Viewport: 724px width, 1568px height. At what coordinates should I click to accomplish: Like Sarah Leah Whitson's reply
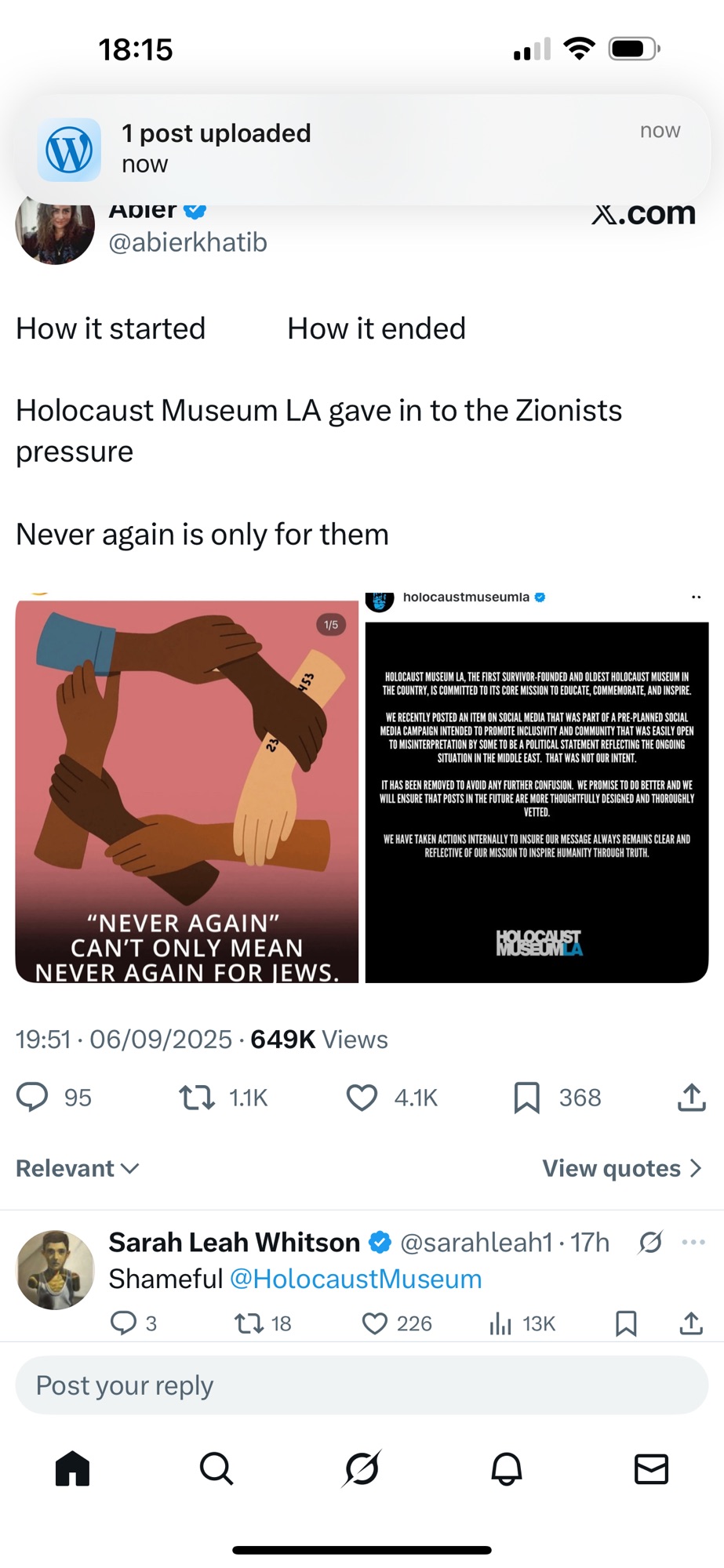[375, 1323]
